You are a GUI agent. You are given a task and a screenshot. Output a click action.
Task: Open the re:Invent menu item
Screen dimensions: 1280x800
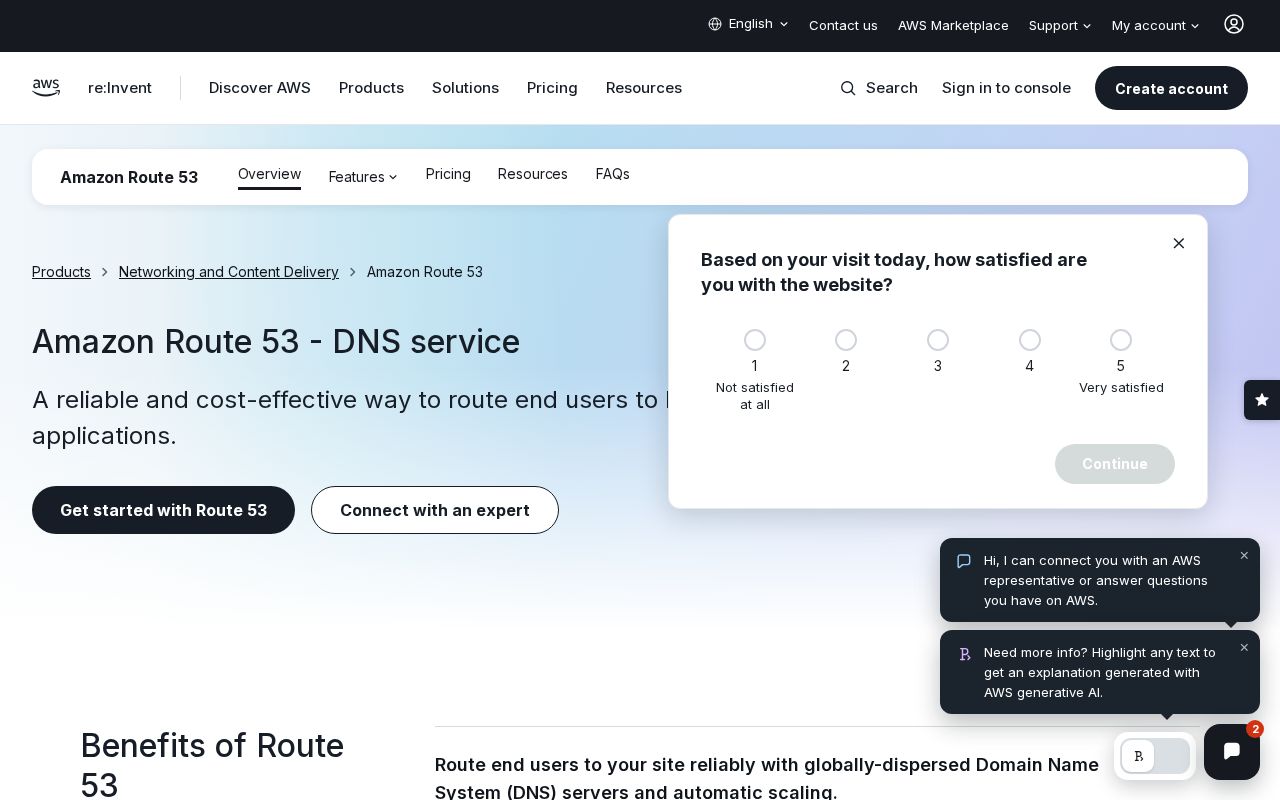click(120, 88)
